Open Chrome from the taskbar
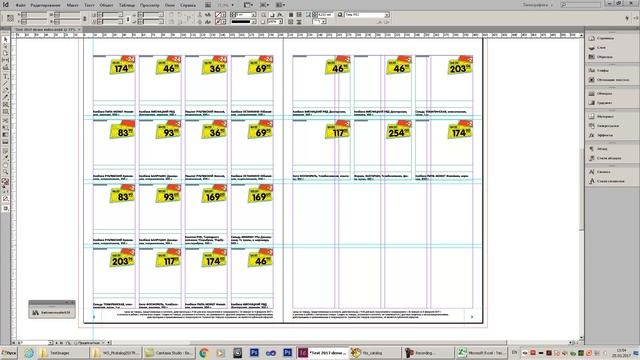640x360 pixels. tap(204, 353)
